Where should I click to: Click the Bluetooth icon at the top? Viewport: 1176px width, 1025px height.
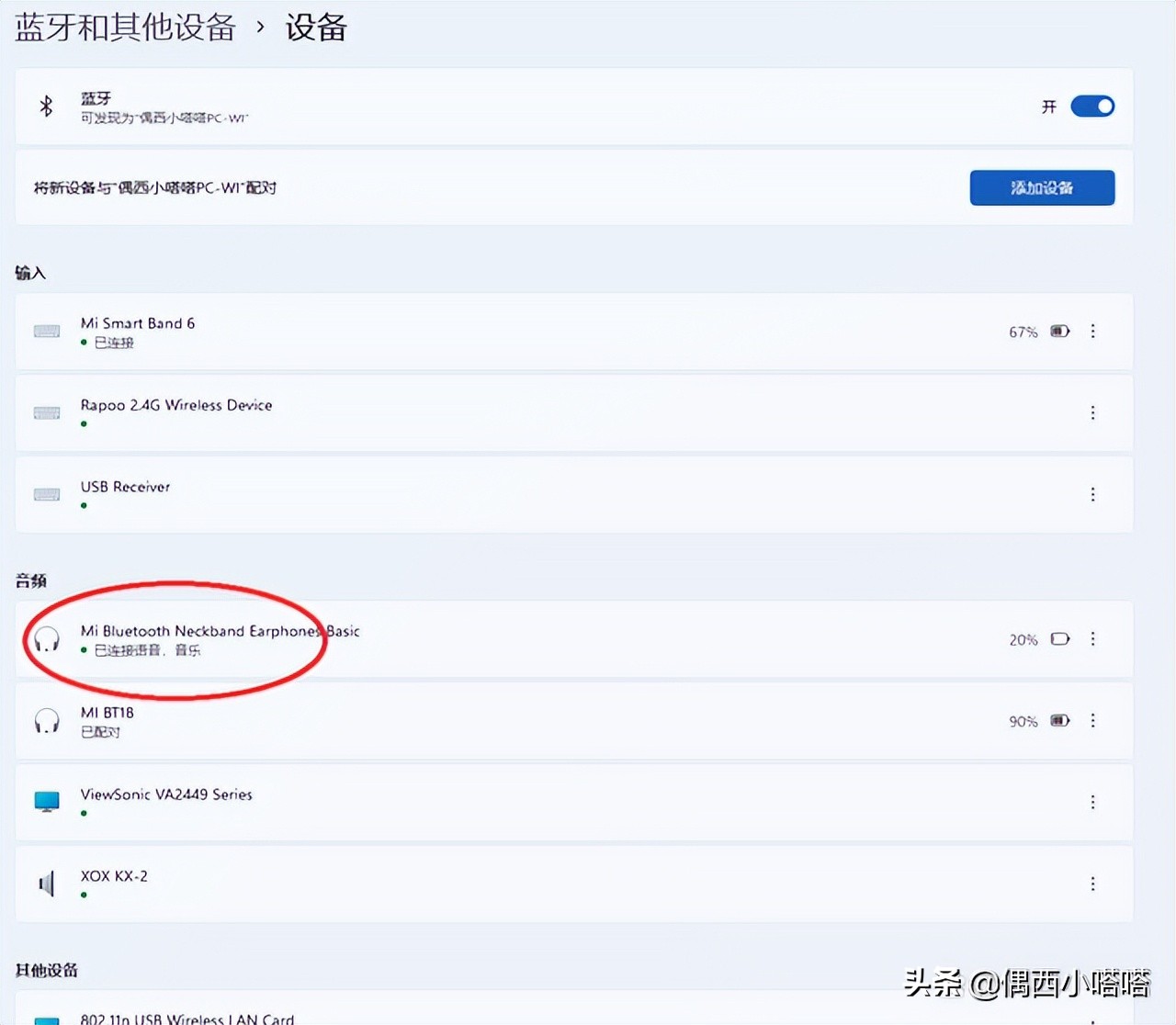tap(46, 106)
